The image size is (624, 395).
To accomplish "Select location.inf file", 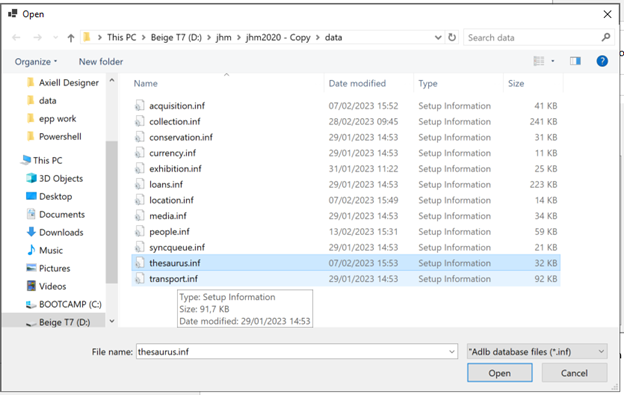I will pos(345,200).
